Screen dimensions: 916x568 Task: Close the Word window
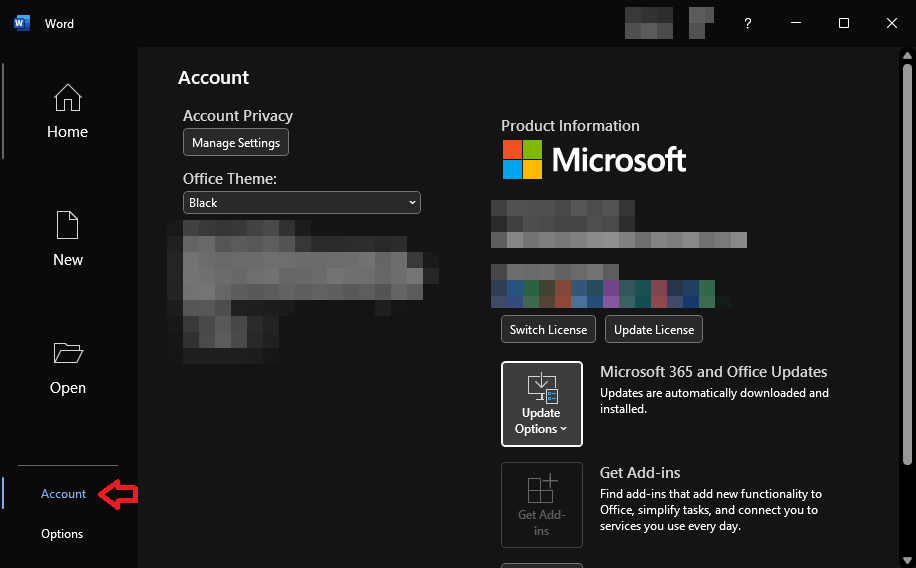click(891, 23)
